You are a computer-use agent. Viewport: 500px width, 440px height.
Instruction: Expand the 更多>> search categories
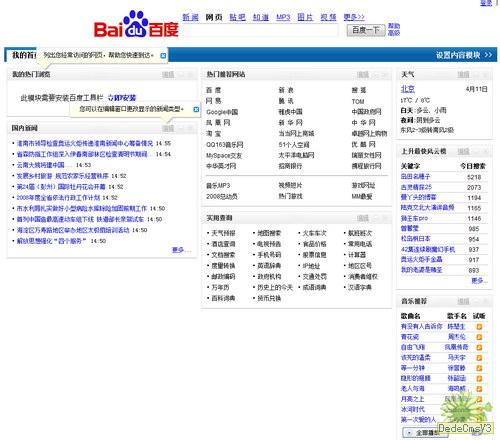point(354,17)
